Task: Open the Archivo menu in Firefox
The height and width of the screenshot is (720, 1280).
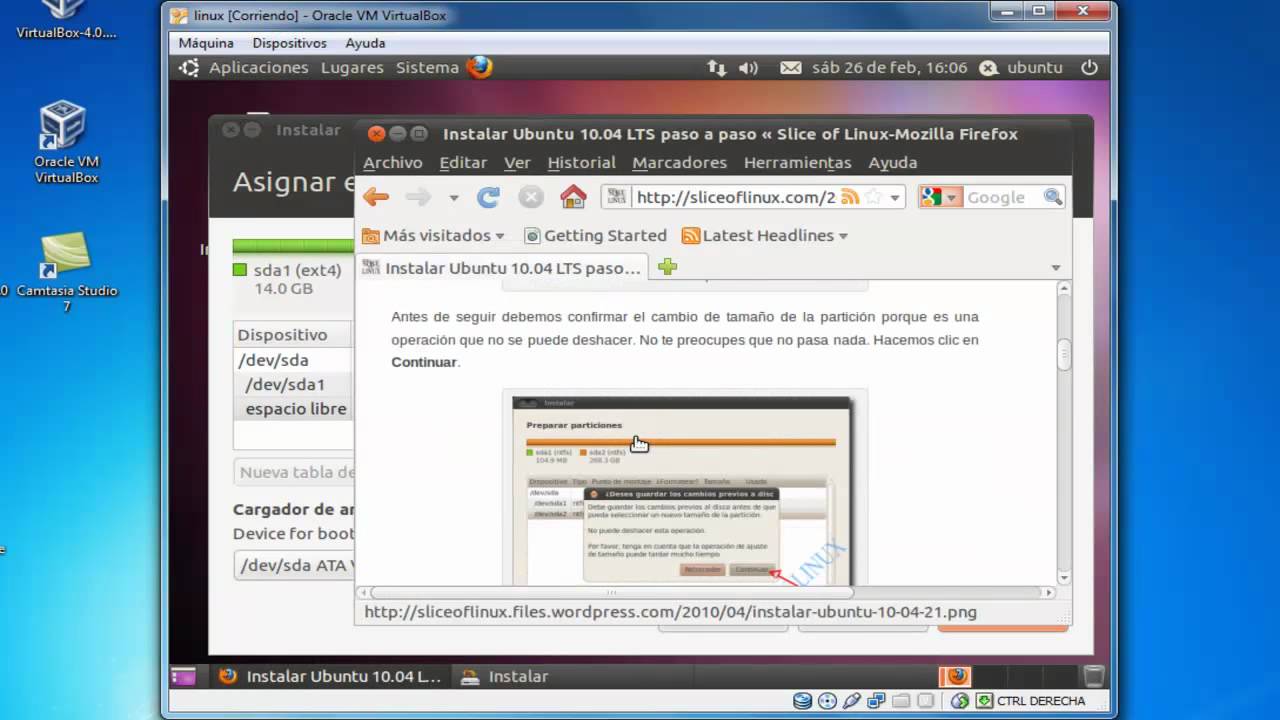Action: pos(392,162)
